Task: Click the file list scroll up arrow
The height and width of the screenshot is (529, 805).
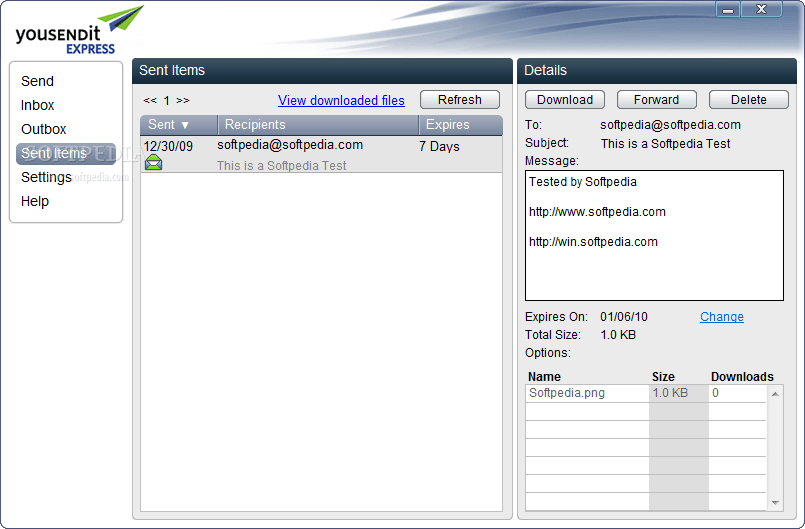Action: 775,394
